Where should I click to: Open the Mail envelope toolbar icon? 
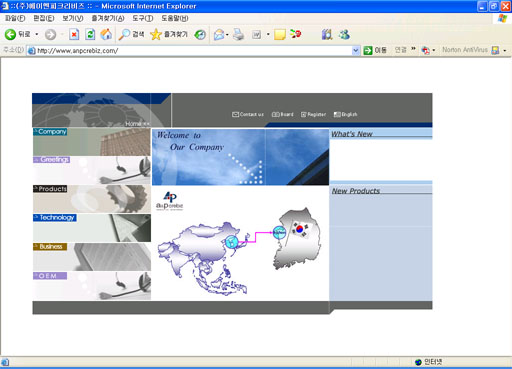coord(219,34)
